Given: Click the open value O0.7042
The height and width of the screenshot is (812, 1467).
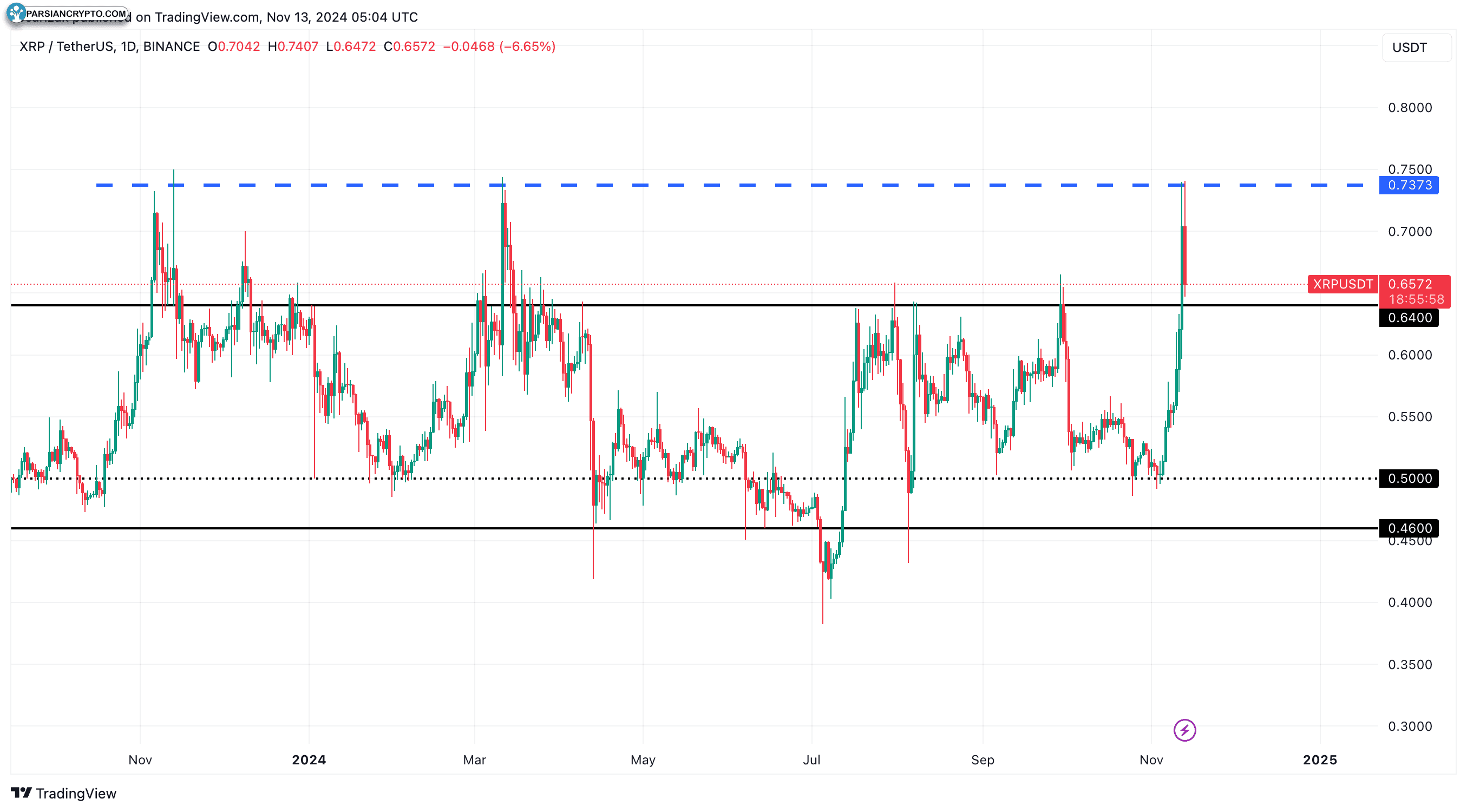Looking at the screenshot, I should (233, 46).
